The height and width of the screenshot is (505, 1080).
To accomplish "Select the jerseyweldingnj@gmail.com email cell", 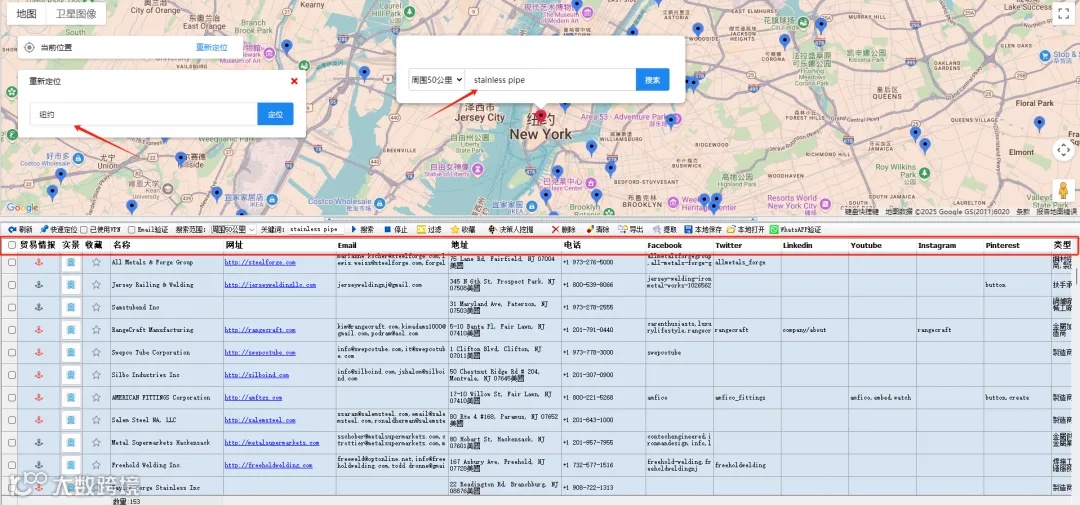I will 392,285.
